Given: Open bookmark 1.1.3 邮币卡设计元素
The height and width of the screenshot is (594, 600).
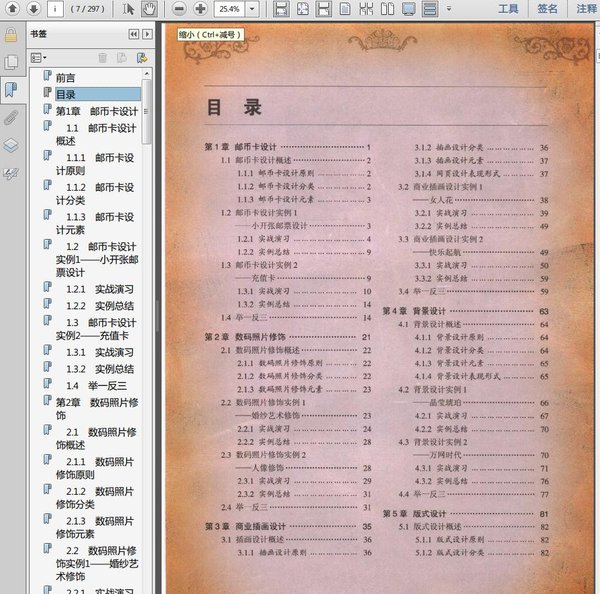Looking at the screenshot, I should (95, 224).
